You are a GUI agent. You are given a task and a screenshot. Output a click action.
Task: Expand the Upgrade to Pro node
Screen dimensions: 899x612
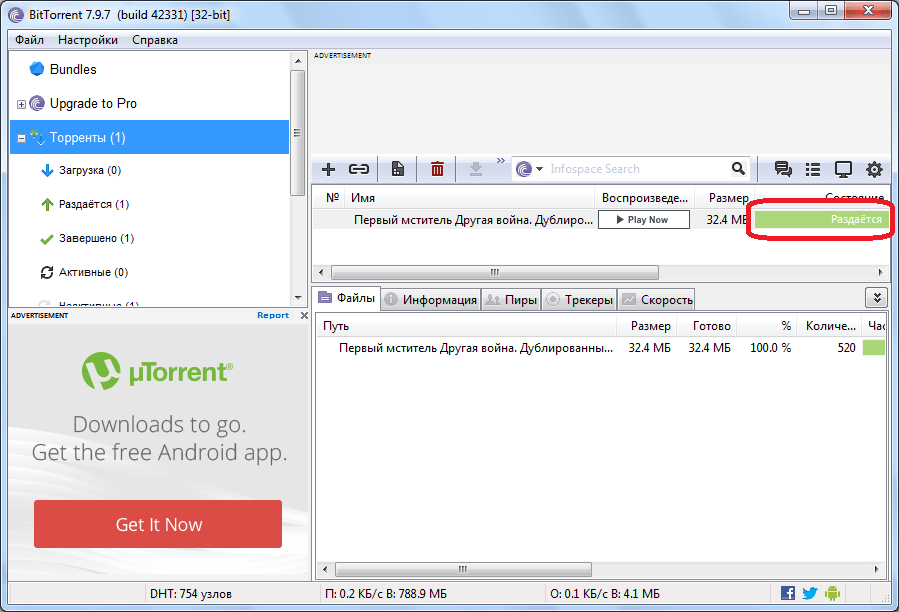pos(21,104)
